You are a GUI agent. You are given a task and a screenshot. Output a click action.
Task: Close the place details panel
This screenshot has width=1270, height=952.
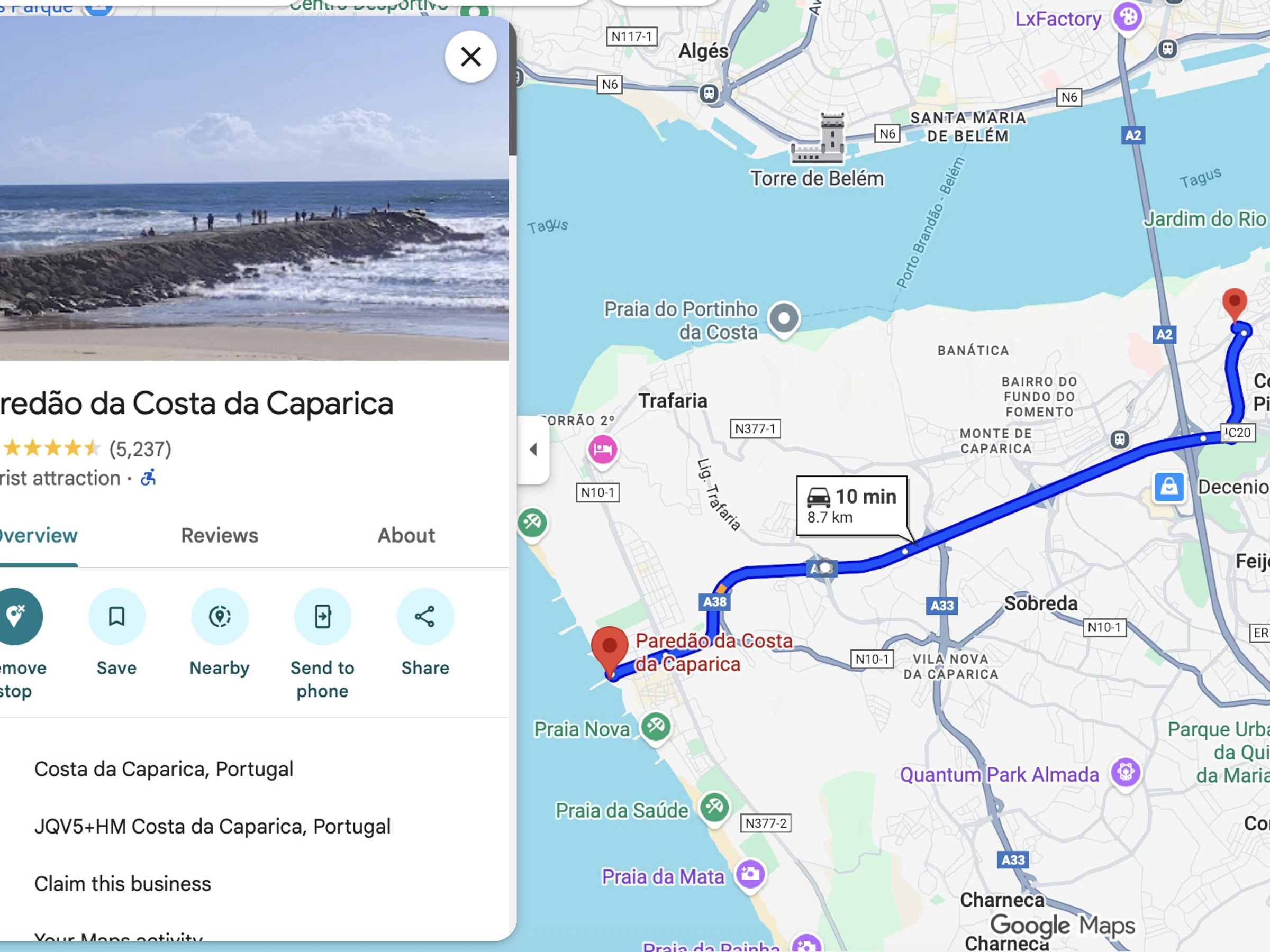[x=471, y=56]
